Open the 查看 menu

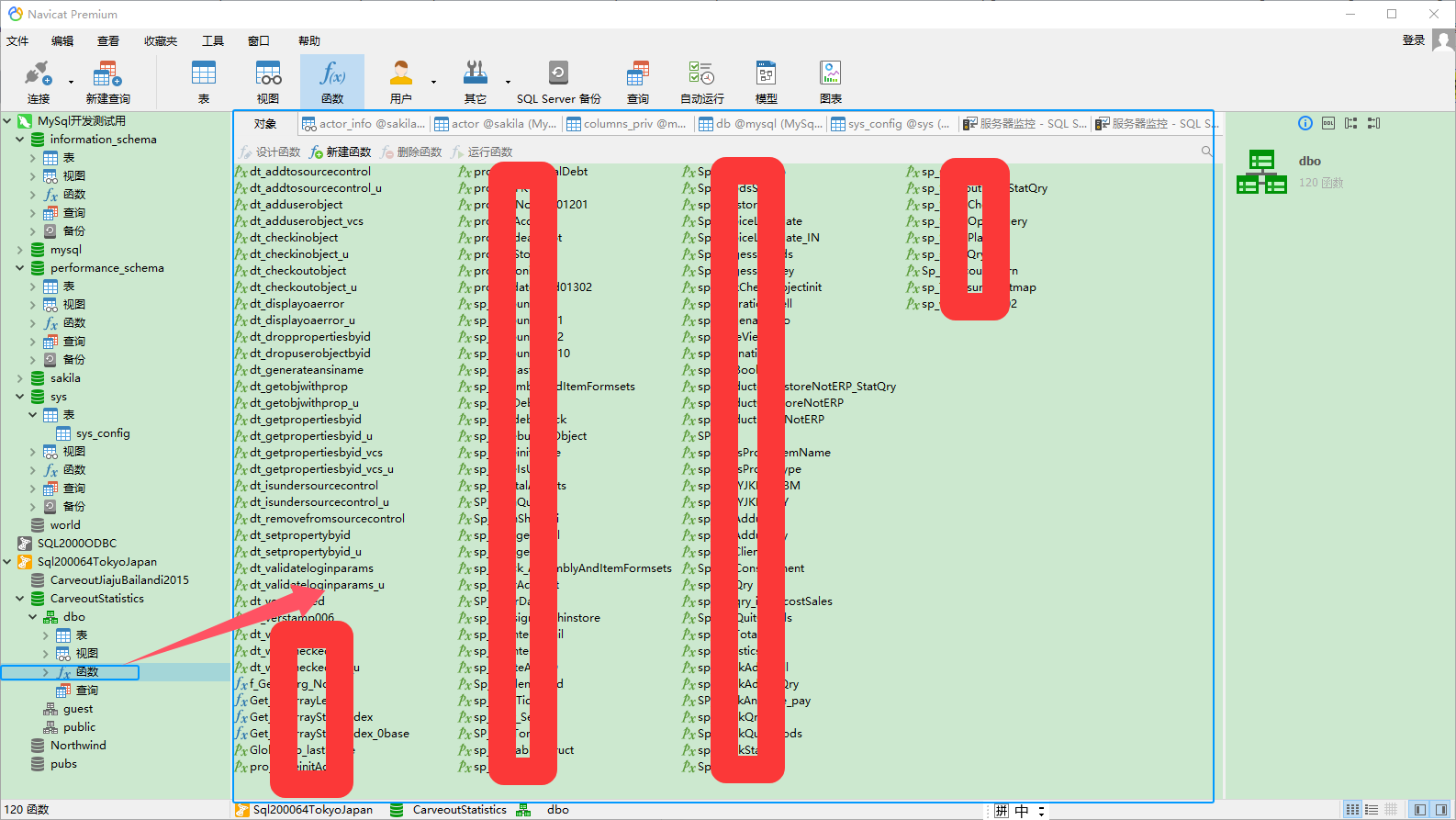(108, 40)
